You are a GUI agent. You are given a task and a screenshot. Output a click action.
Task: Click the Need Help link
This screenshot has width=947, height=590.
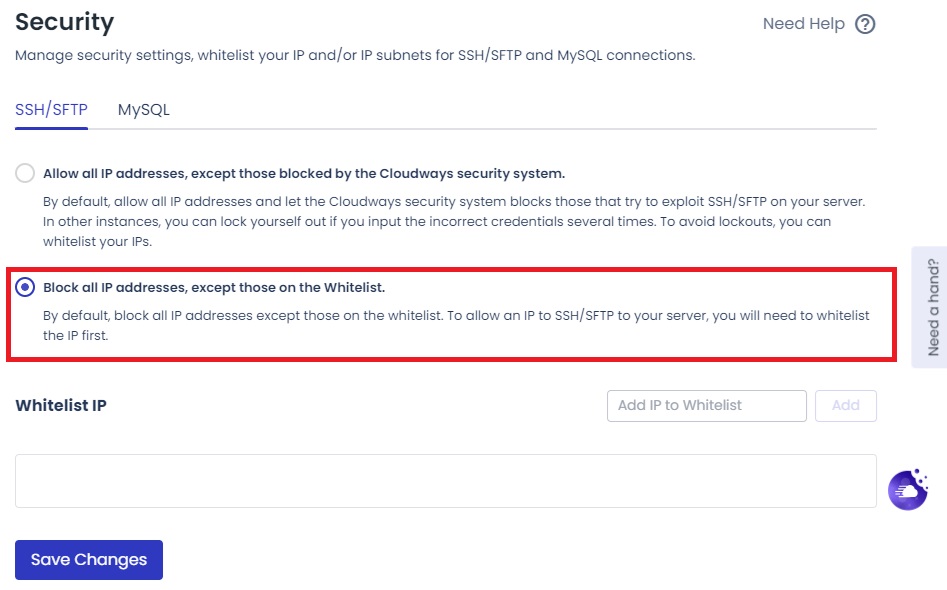(x=803, y=24)
